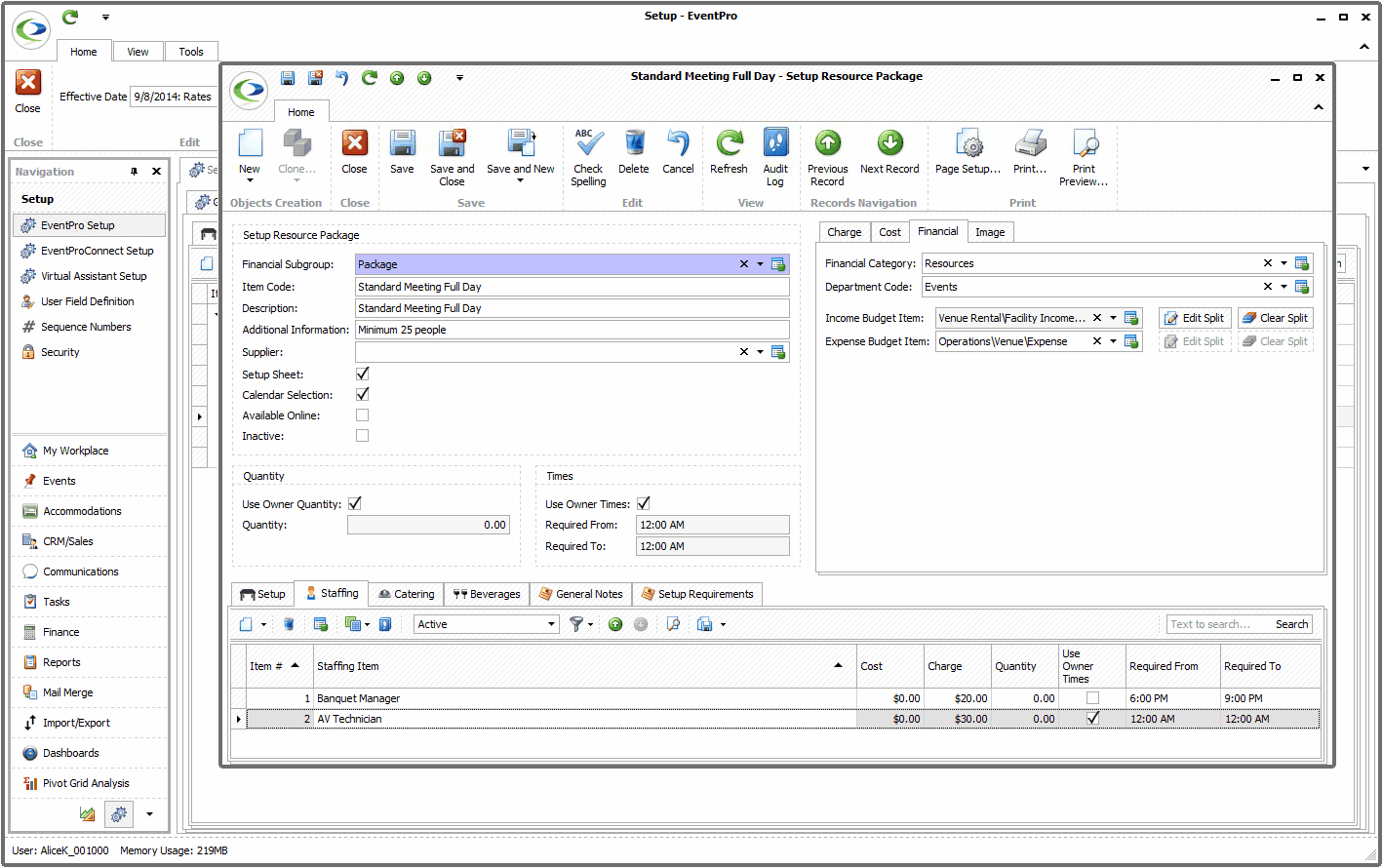
Task: Click red Close icon in Setup main window ribbon
Action: (28, 82)
